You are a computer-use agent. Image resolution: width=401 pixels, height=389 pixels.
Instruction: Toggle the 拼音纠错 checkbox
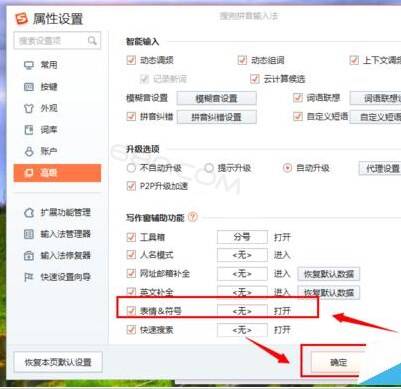[131, 116]
